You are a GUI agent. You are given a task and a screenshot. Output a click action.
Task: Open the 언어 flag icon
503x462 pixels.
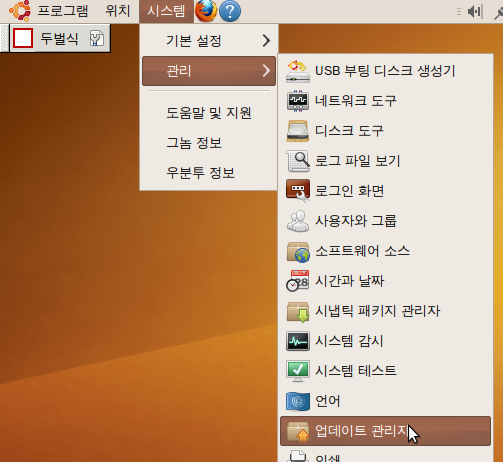pyautogui.click(x=298, y=401)
